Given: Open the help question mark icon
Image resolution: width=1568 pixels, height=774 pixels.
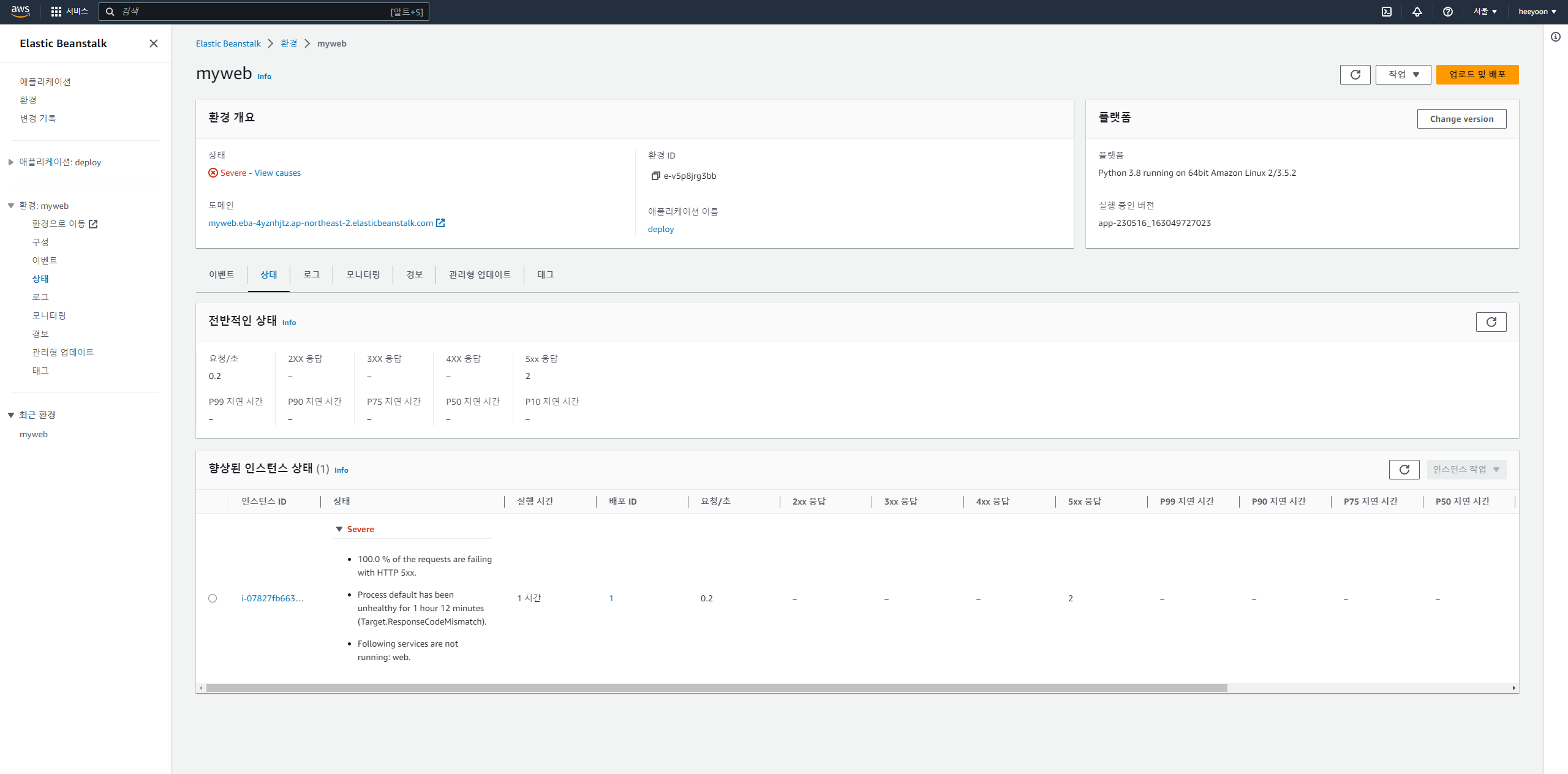Looking at the screenshot, I should 1448,12.
